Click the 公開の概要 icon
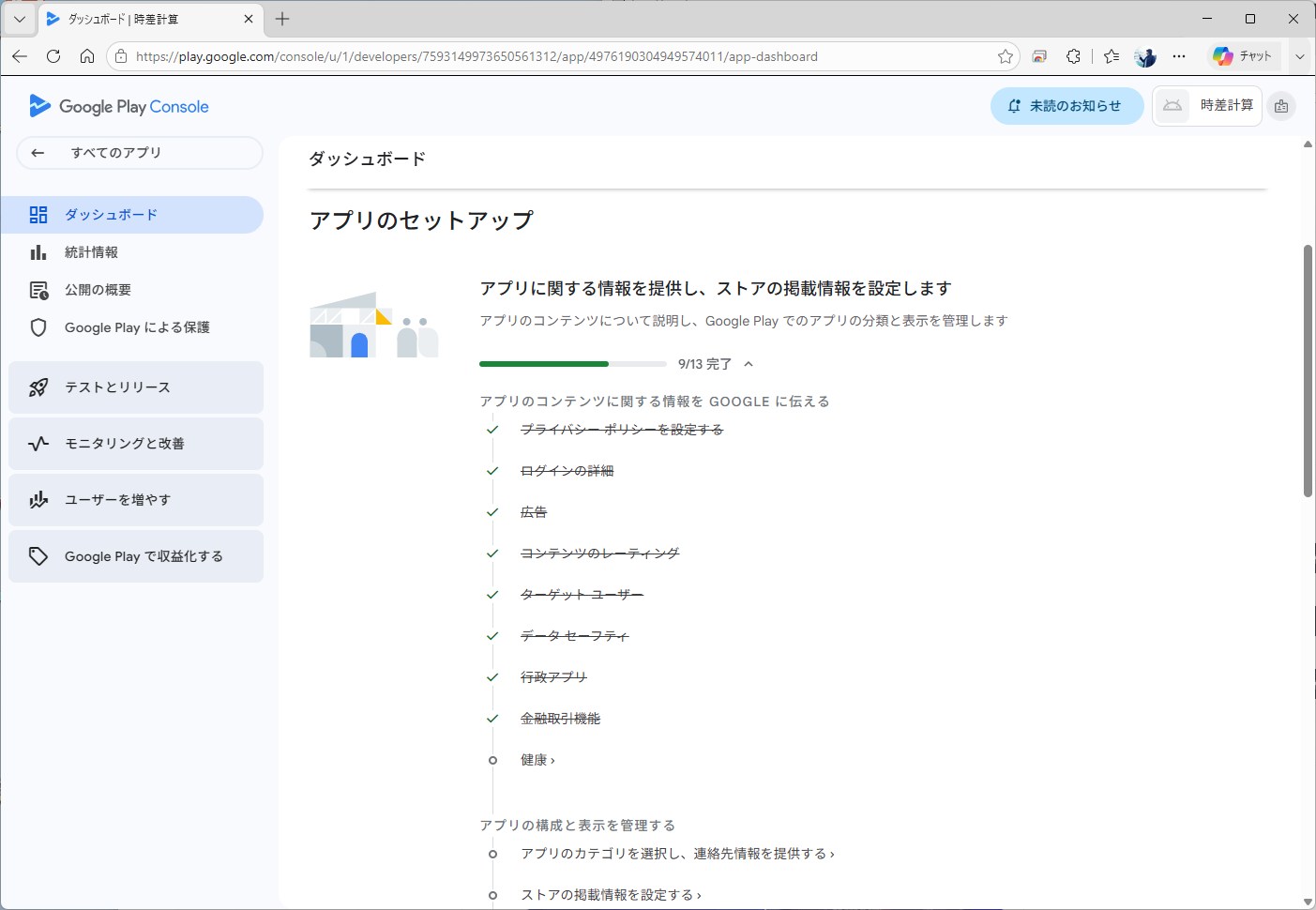1316x910 pixels. (x=38, y=290)
